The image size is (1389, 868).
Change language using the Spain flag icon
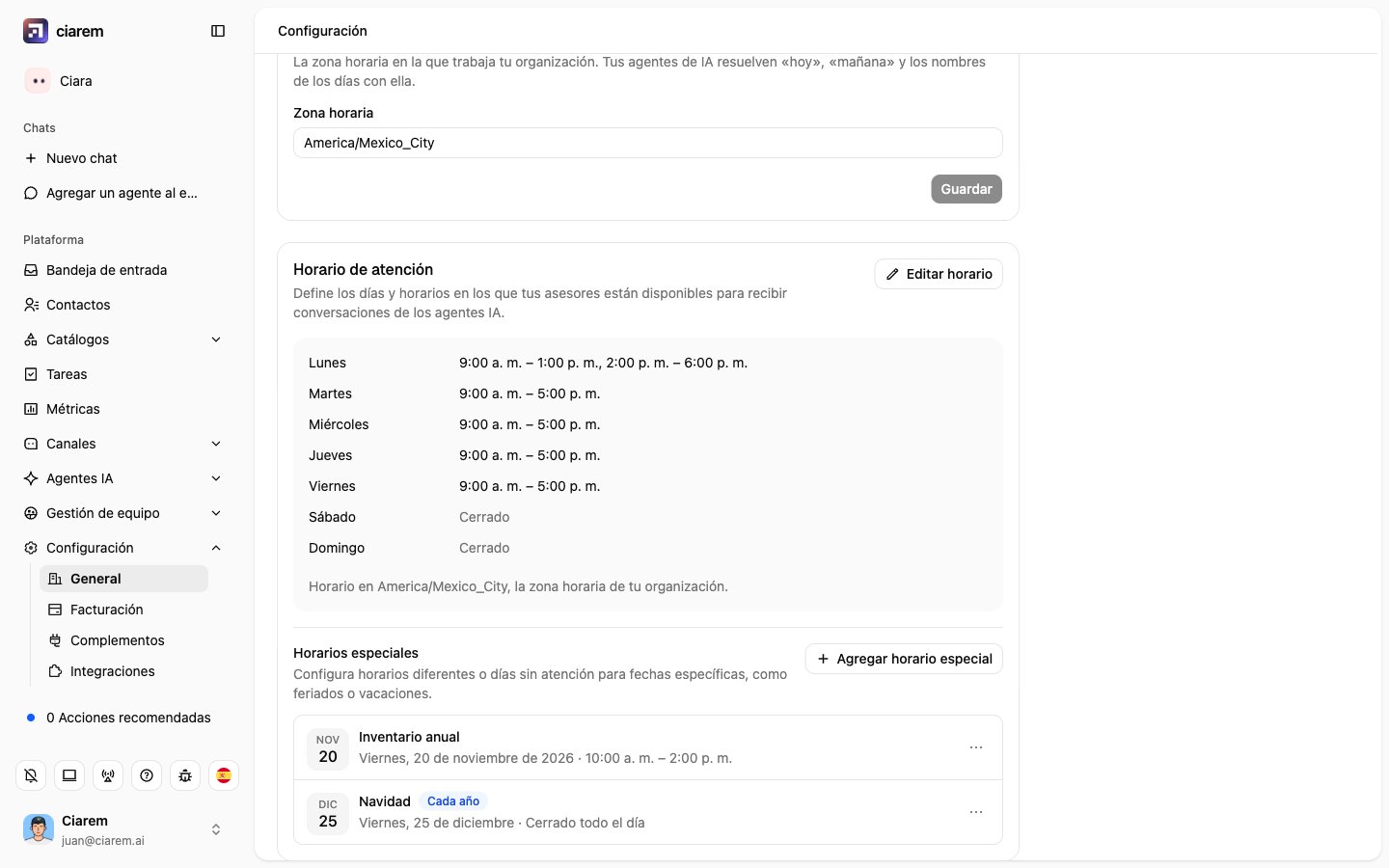pyautogui.click(x=224, y=775)
